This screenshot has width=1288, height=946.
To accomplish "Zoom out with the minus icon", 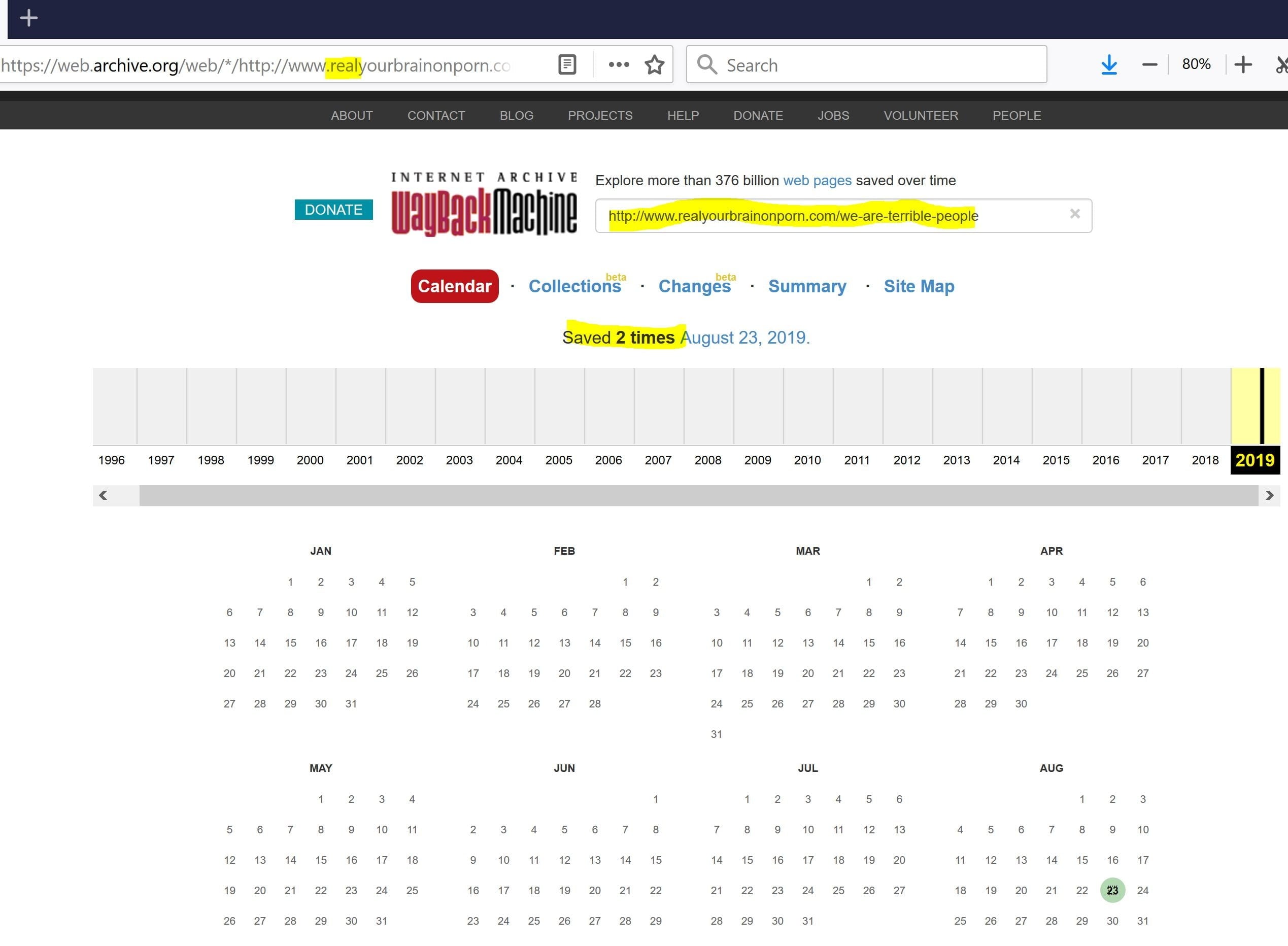I will (x=1149, y=65).
